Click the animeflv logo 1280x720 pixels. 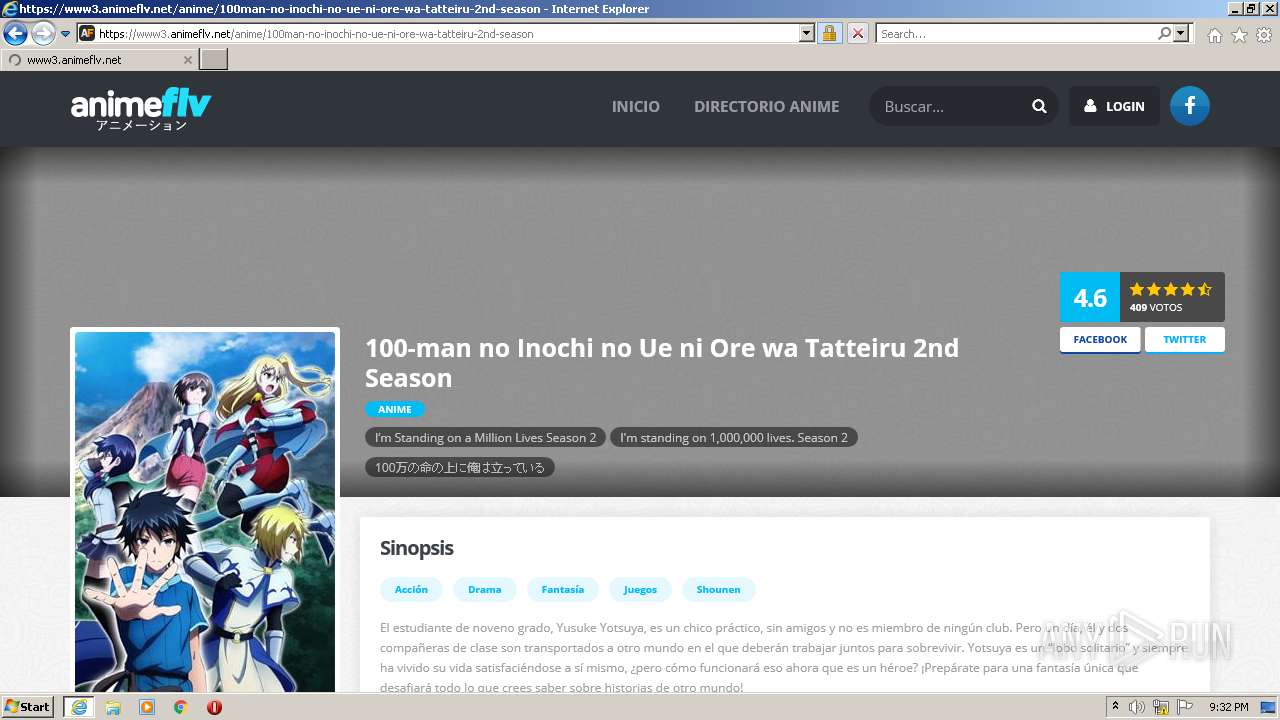141,110
